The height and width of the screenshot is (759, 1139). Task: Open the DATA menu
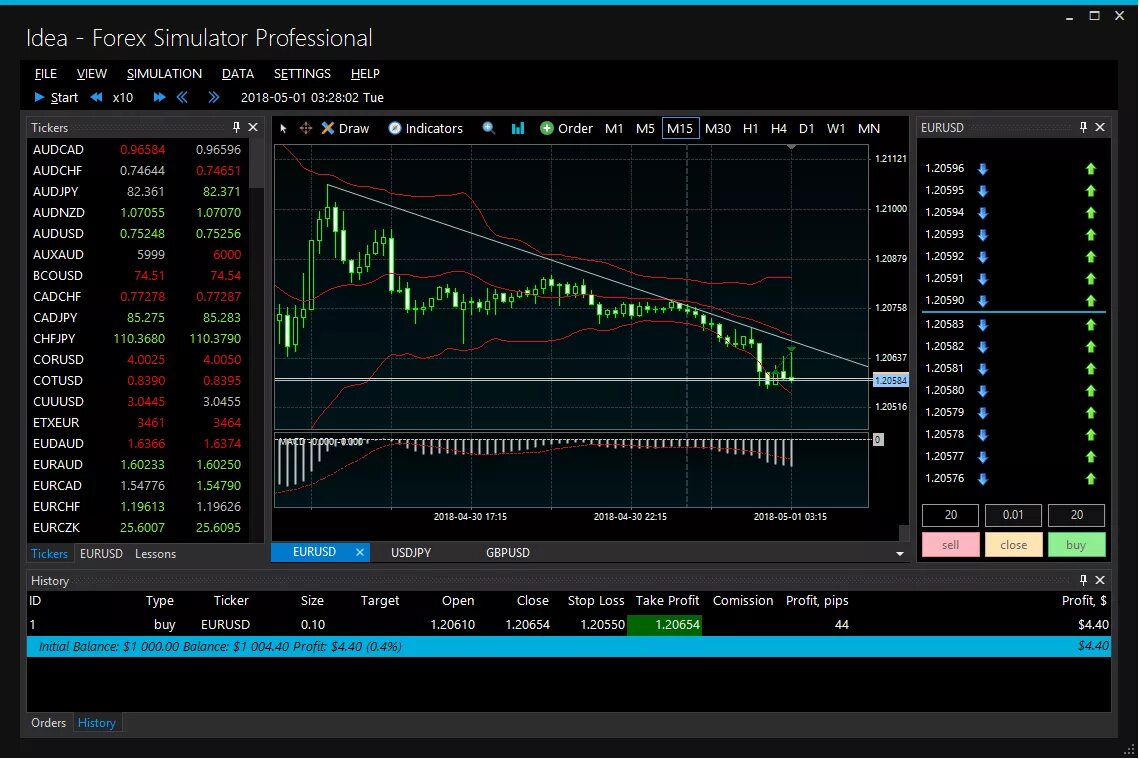tap(238, 74)
